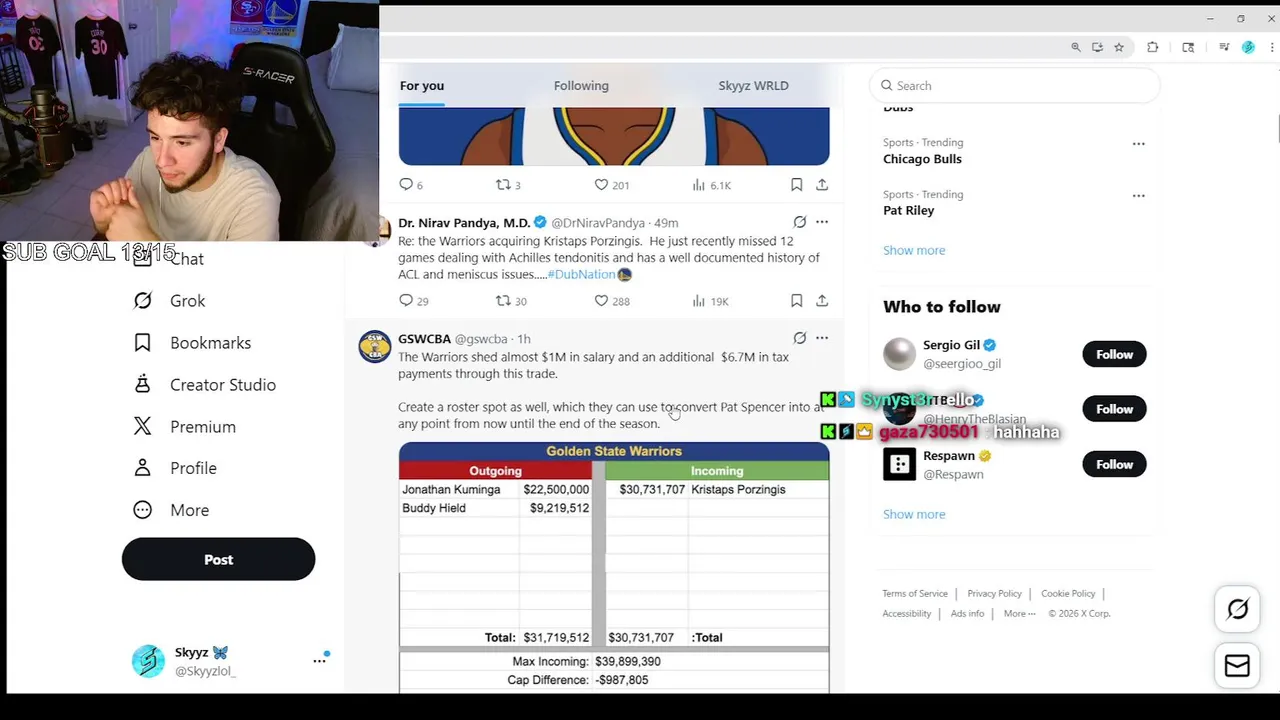
Task: Open Chrome zoom magnifier icon in address bar
Action: click(1076, 47)
